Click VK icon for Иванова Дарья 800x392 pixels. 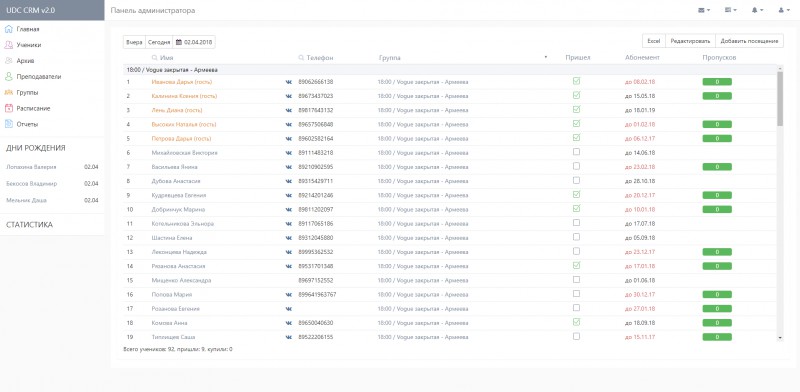(x=288, y=82)
